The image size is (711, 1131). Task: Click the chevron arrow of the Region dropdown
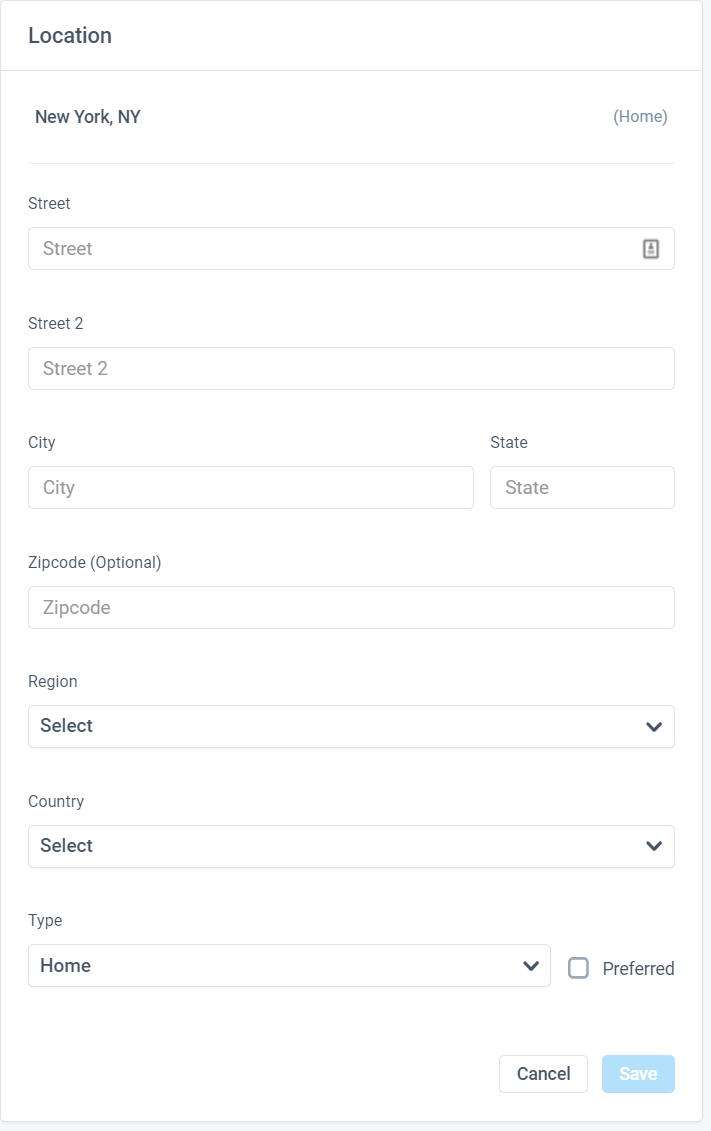pyautogui.click(x=653, y=726)
